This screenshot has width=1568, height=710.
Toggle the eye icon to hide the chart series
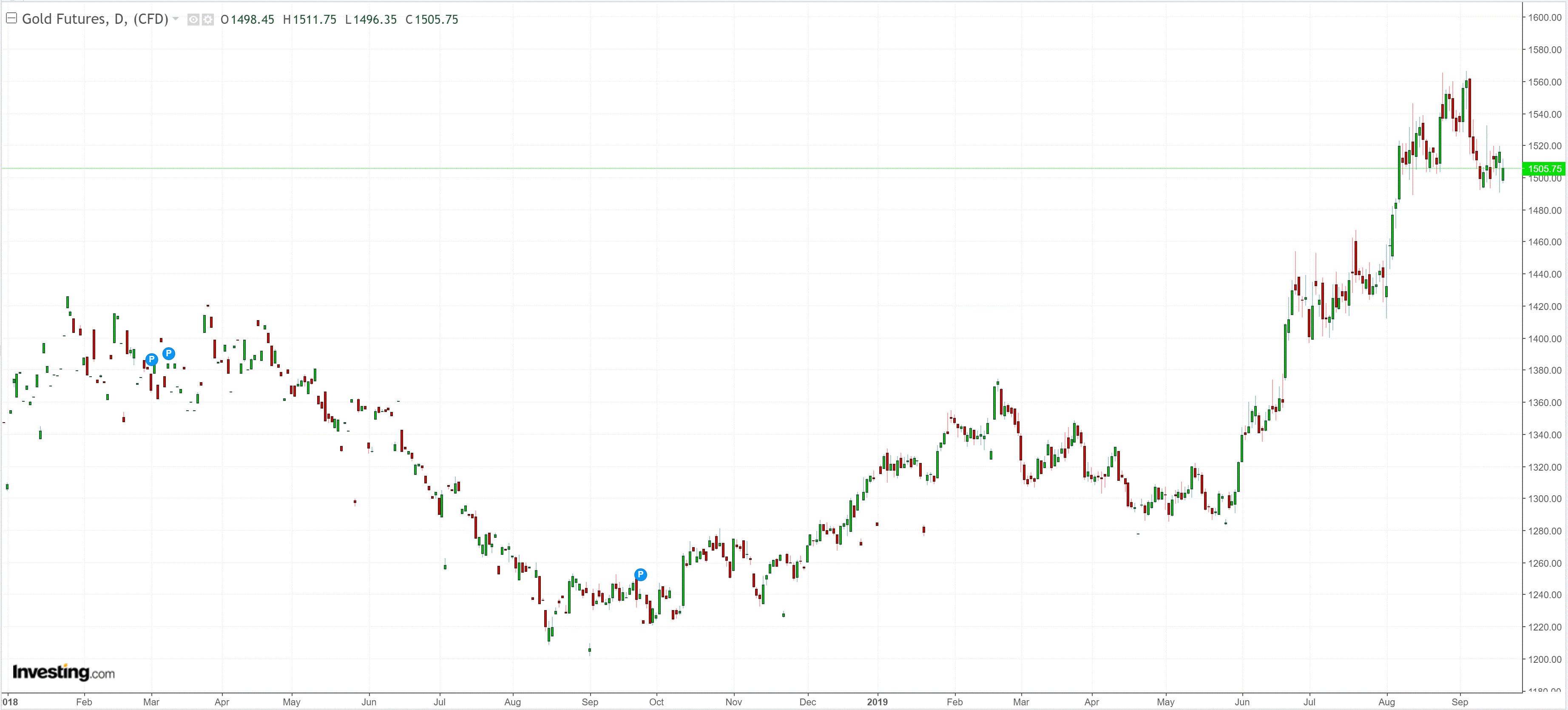coord(193,20)
